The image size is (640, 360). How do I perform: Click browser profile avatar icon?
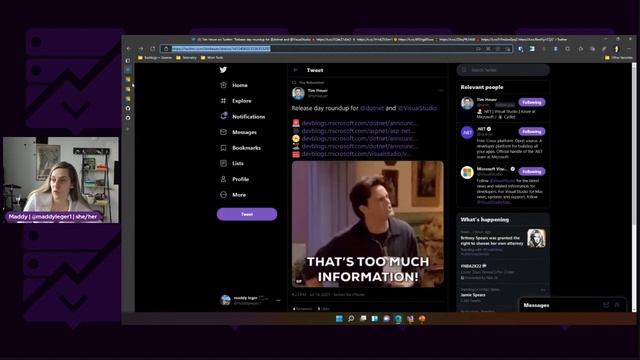pos(617,49)
